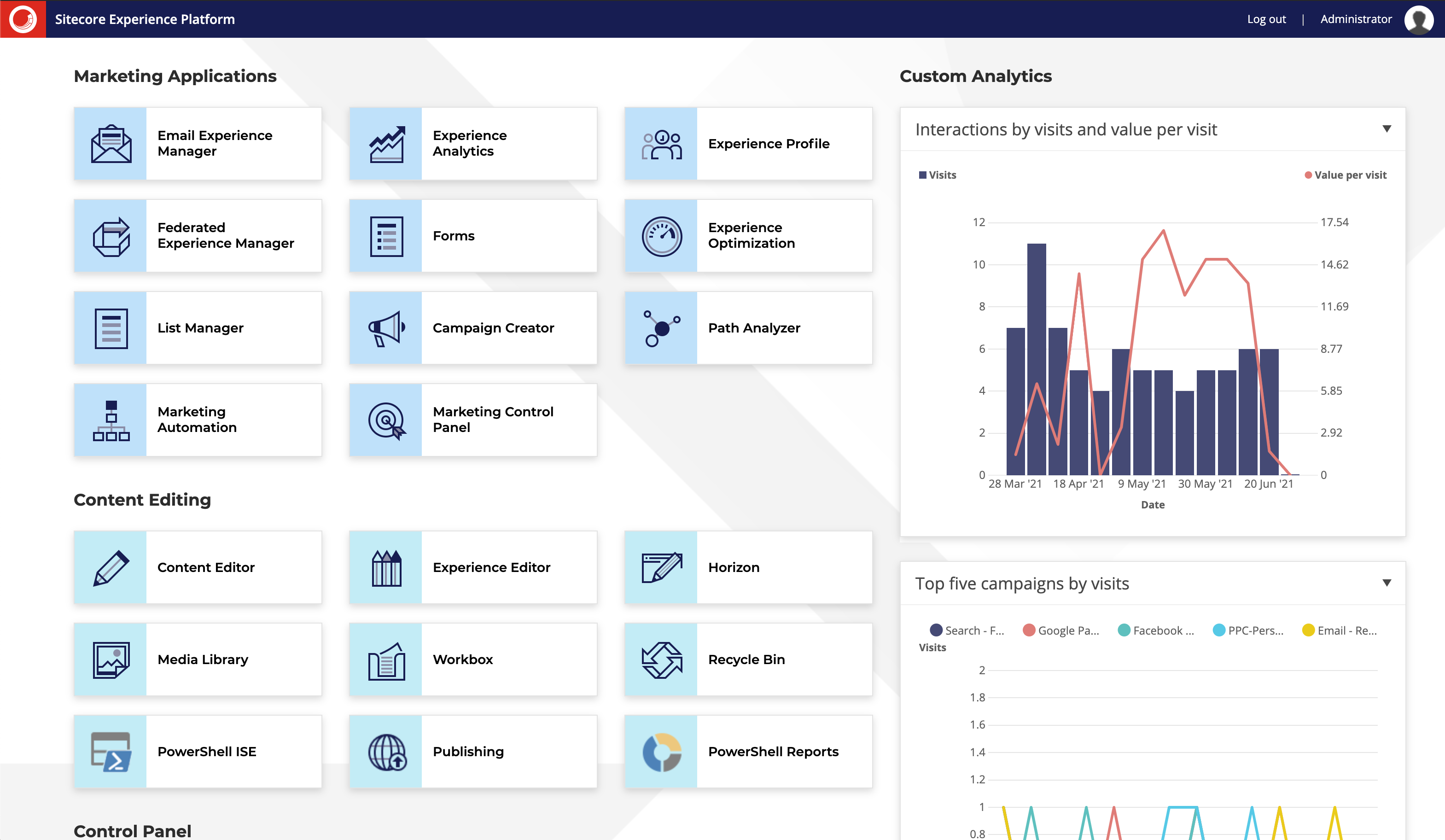
Task: Click the Log out link
Action: pyautogui.click(x=1266, y=19)
